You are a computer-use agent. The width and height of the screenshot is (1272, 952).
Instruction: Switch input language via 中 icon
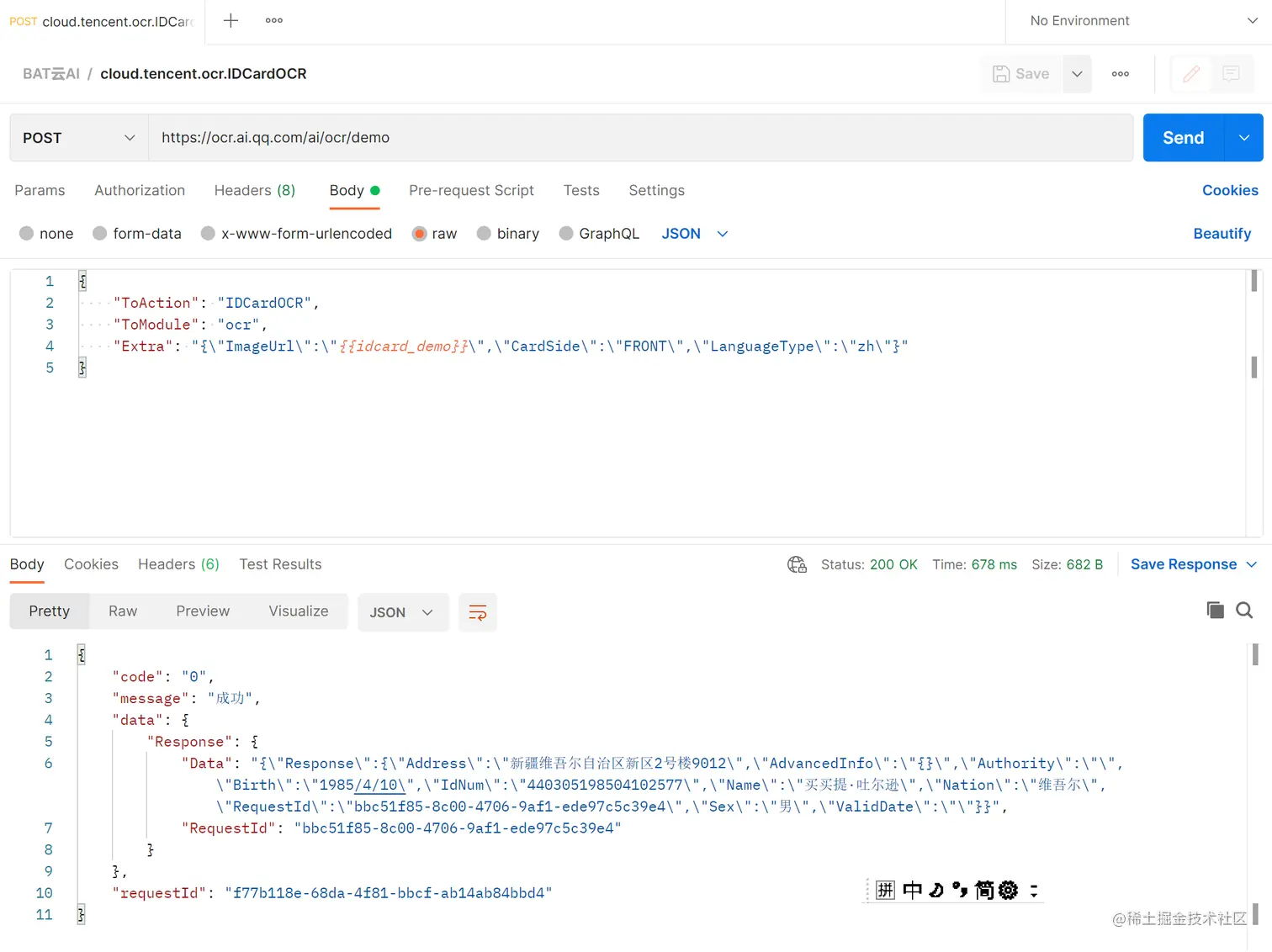point(912,890)
